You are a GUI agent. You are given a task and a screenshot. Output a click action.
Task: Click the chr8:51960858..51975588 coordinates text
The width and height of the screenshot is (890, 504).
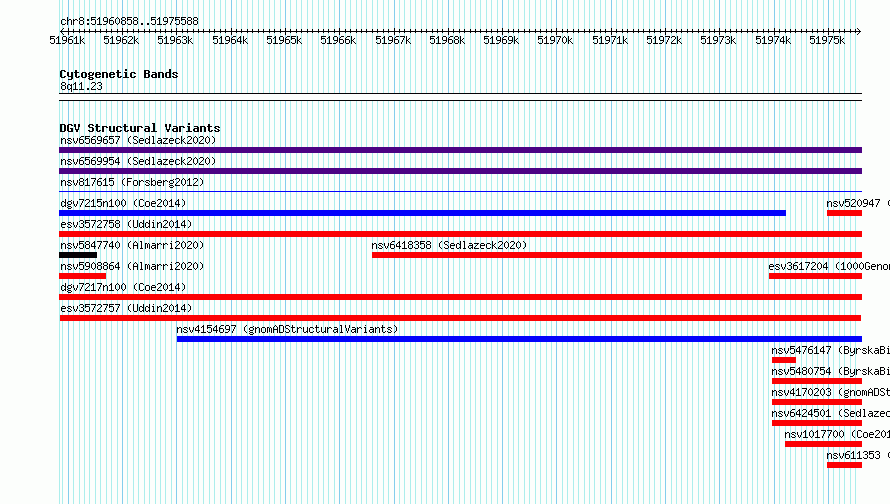pos(129,22)
